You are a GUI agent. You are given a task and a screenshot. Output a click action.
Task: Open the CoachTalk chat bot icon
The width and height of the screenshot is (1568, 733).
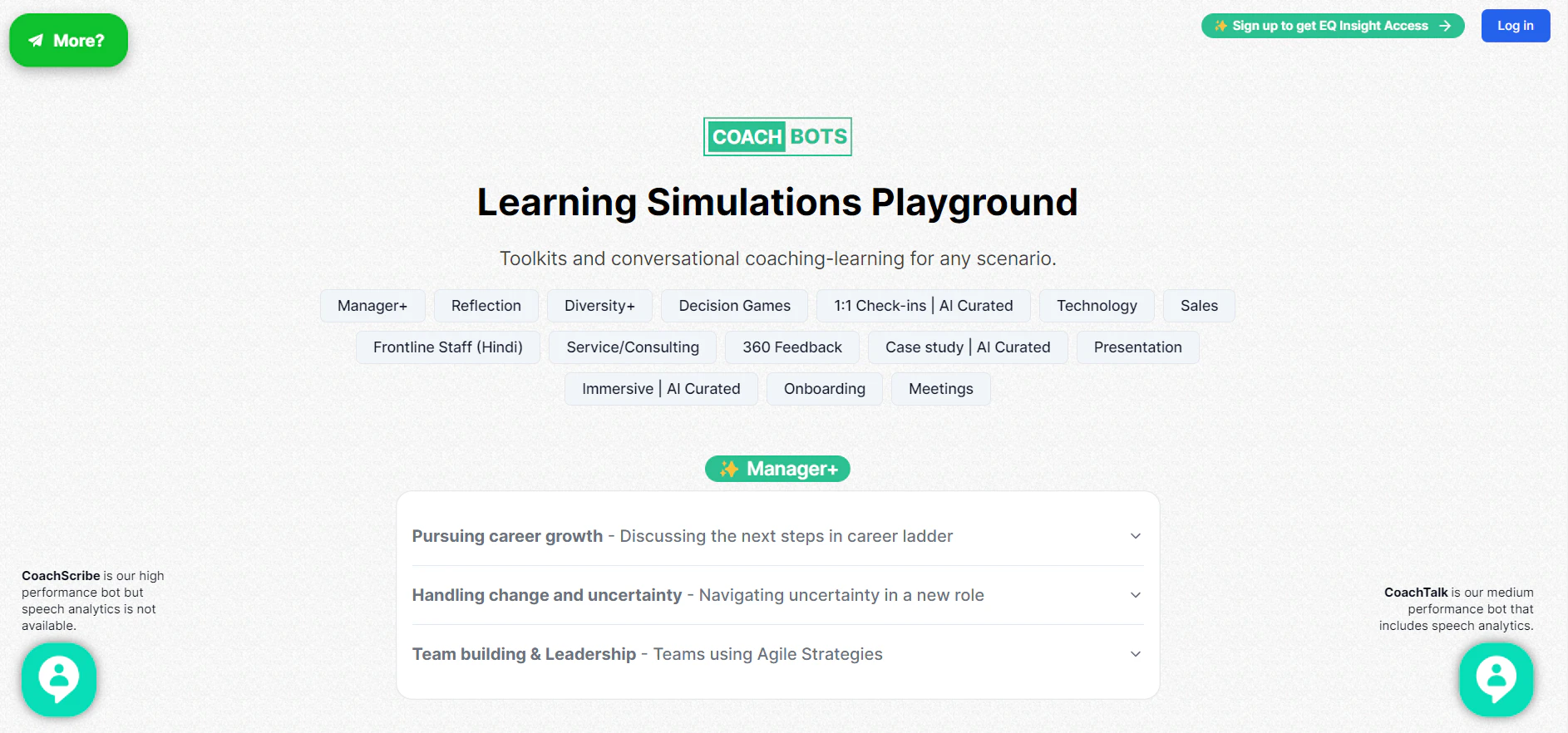pyautogui.click(x=1497, y=680)
